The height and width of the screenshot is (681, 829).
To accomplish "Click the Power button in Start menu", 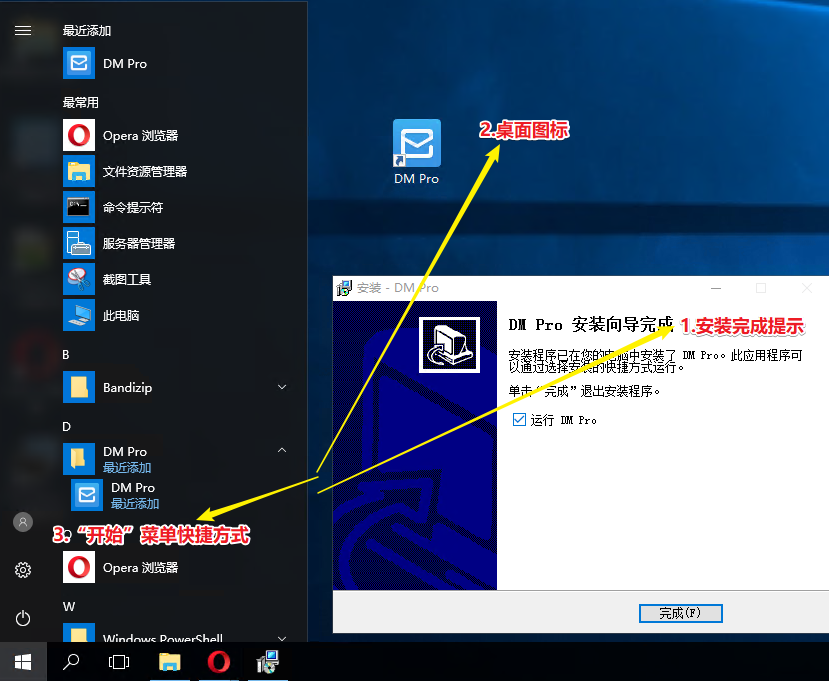I will [x=23, y=618].
